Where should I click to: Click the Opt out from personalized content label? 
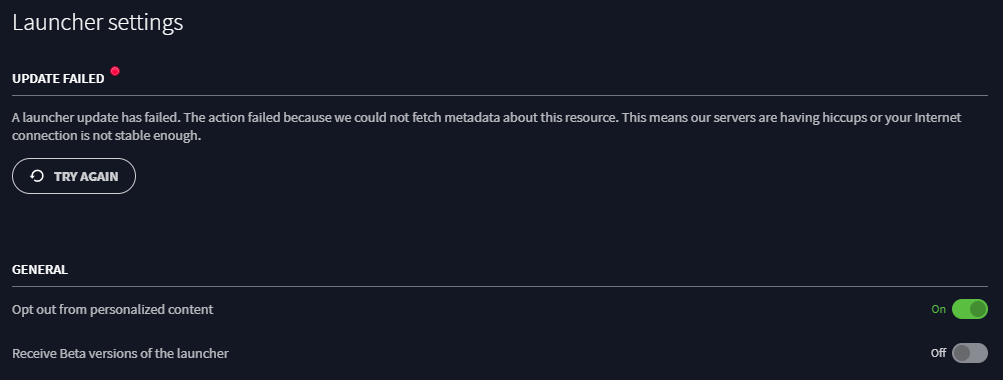(x=113, y=310)
